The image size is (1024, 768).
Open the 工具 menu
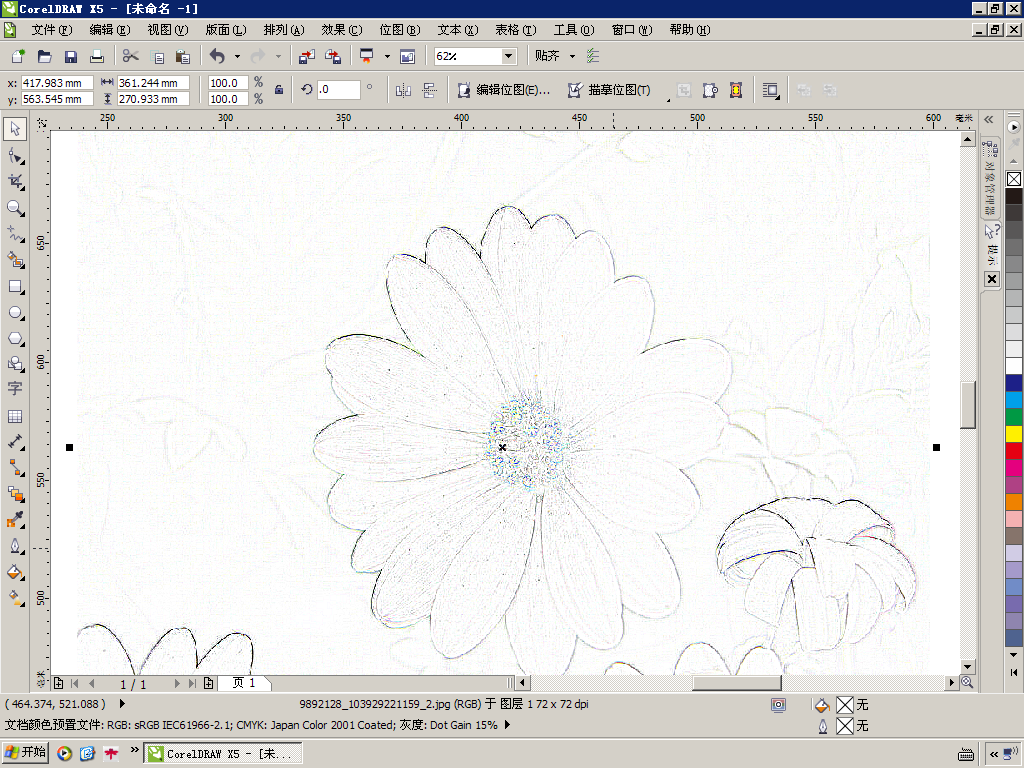(x=574, y=30)
